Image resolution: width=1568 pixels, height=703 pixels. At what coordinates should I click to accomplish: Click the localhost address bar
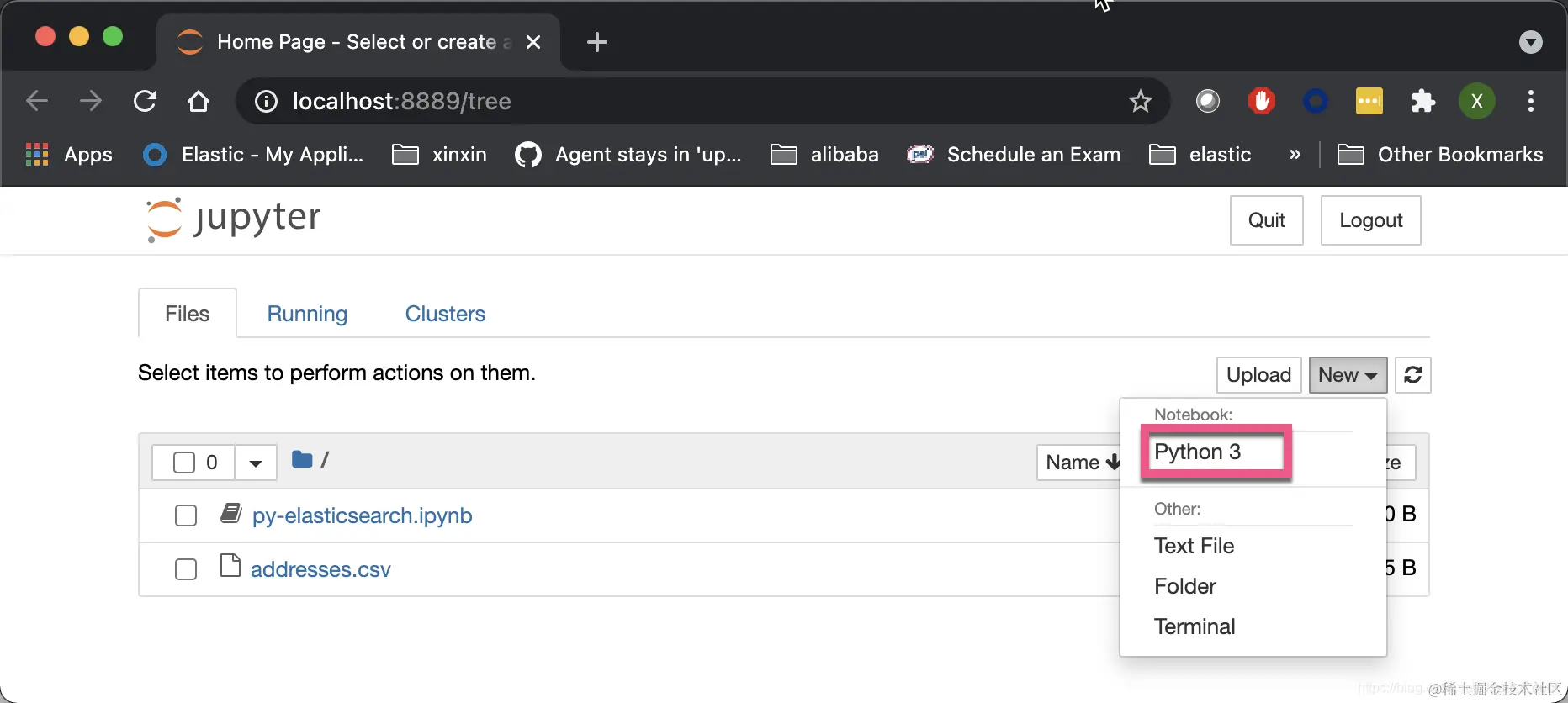tap(673, 102)
